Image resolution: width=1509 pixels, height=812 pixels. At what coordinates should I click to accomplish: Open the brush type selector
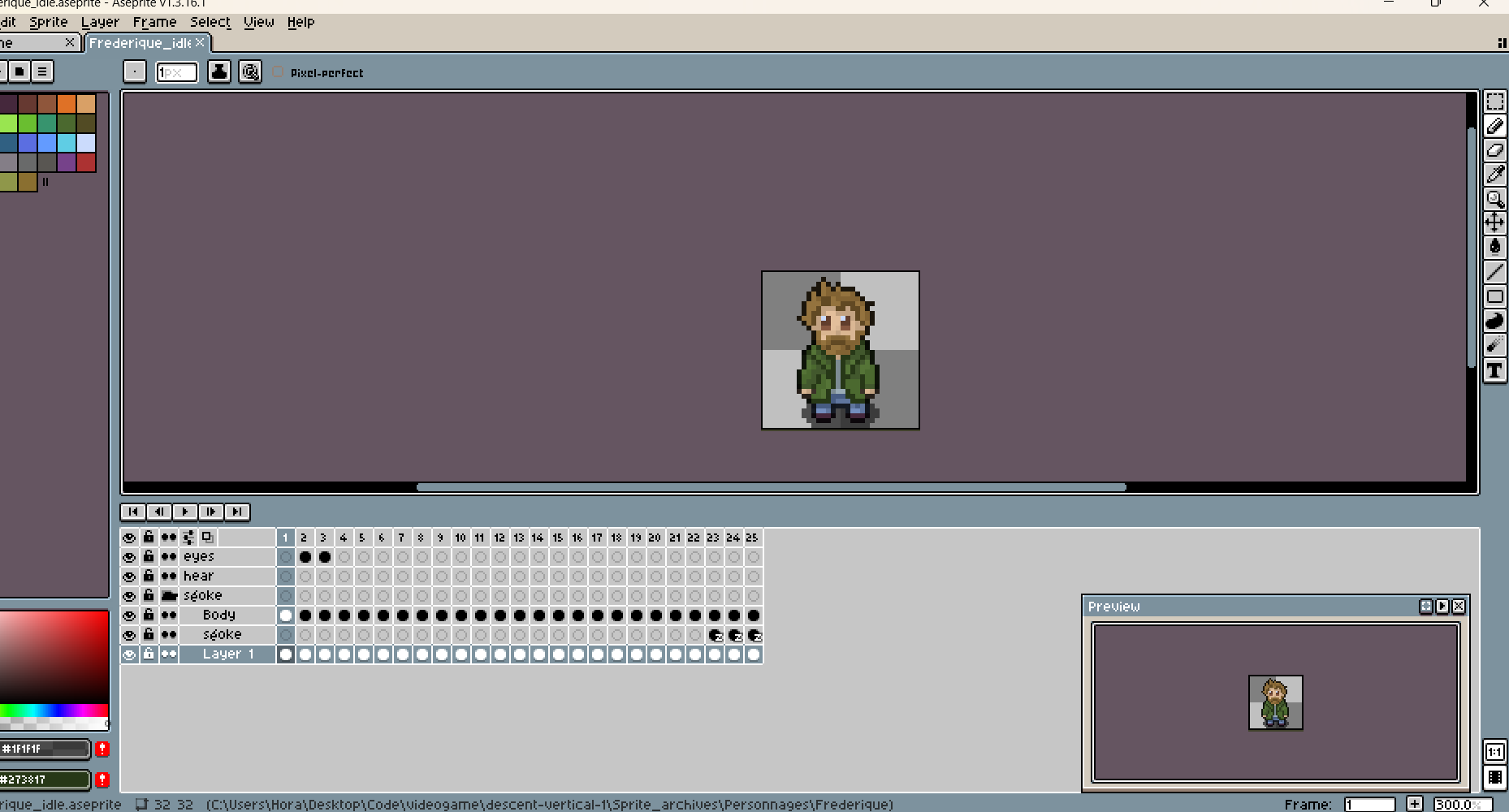[x=135, y=72]
